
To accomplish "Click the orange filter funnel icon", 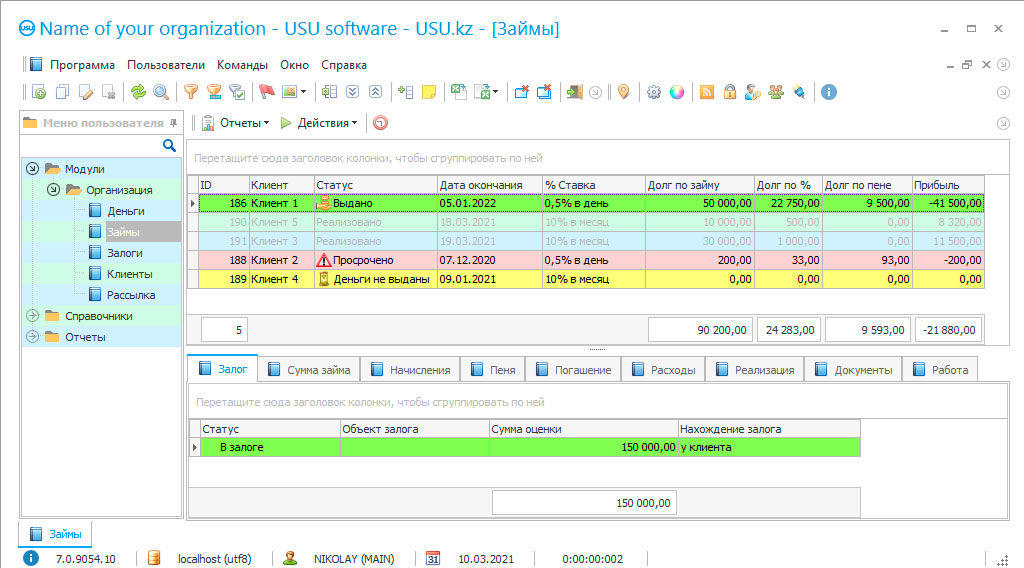I will pyautogui.click(x=191, y=92).
